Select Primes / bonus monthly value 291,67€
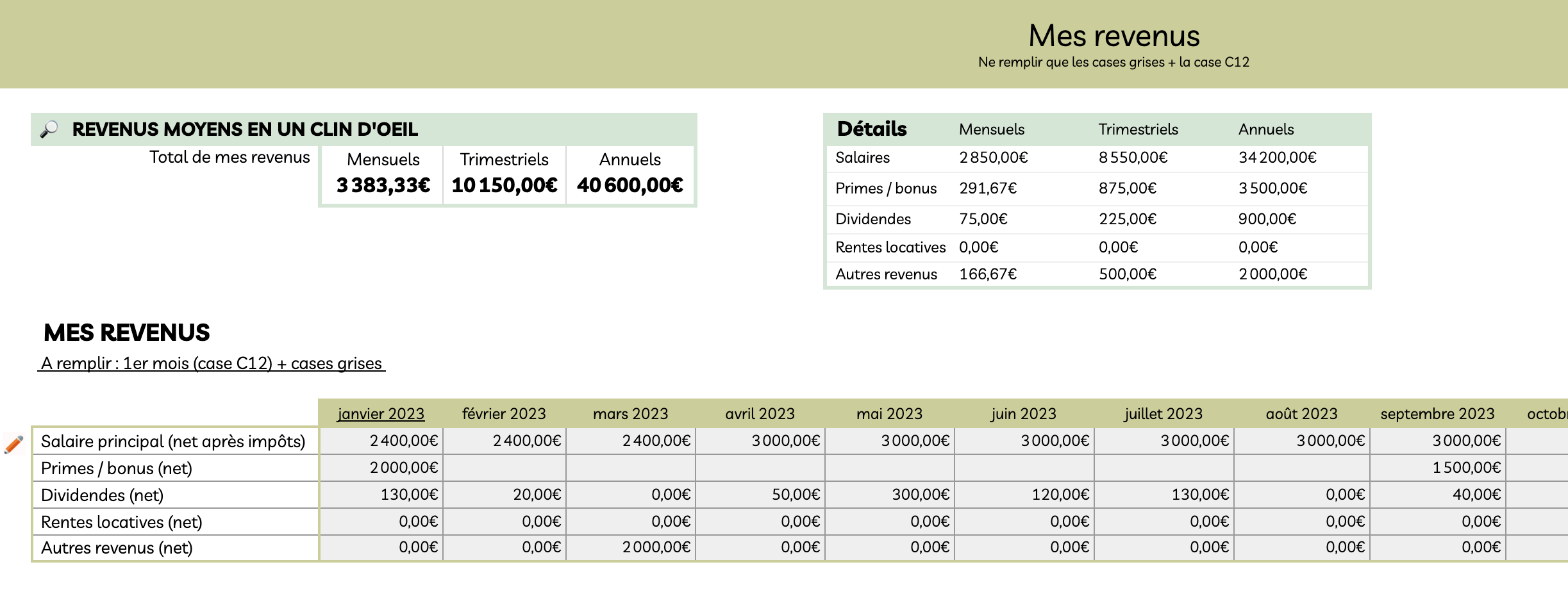The width and height of the screenshot is (1568, 601). pyautogui.click(x=988, y=188)
